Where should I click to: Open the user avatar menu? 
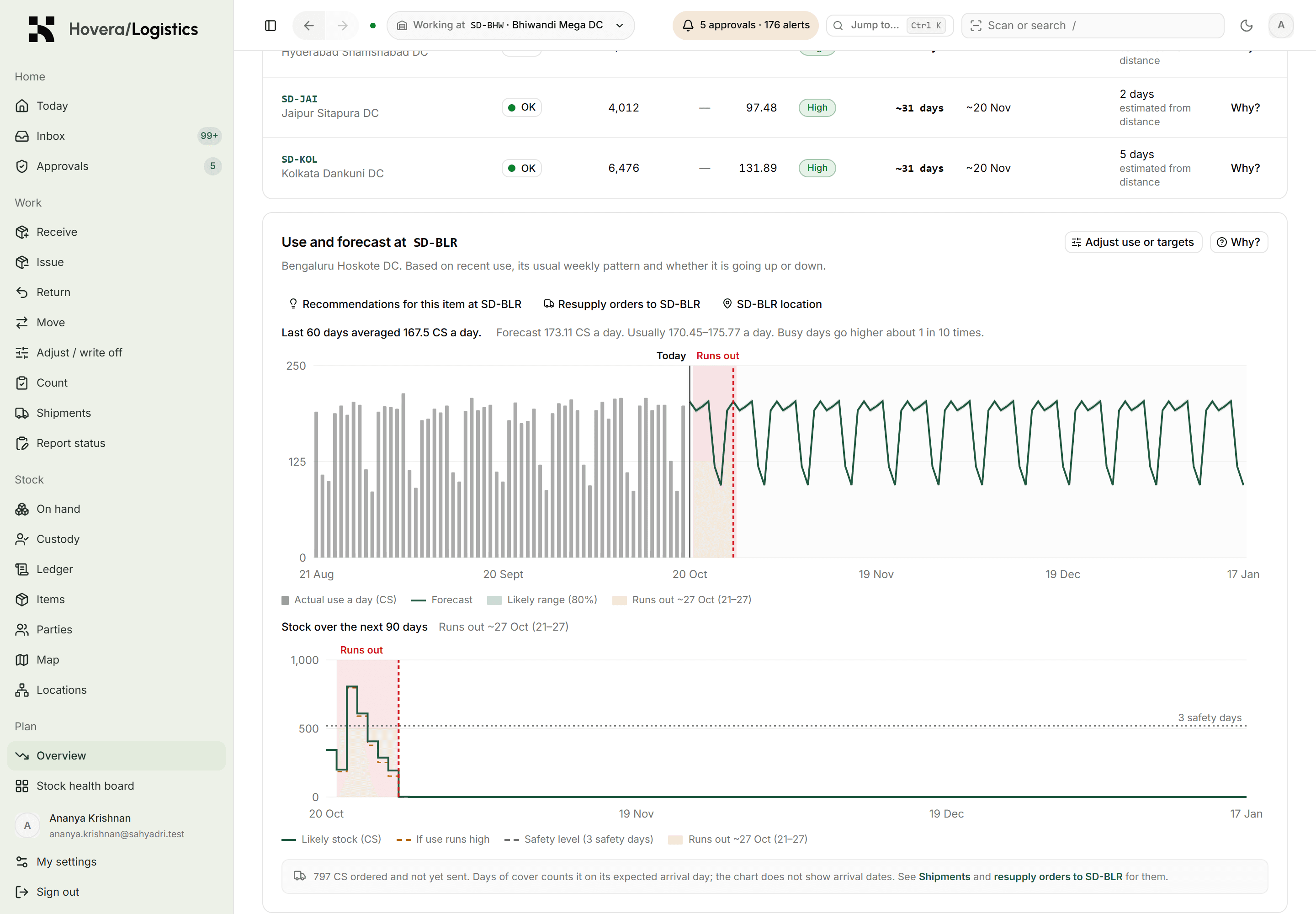tap(1281, 25)
